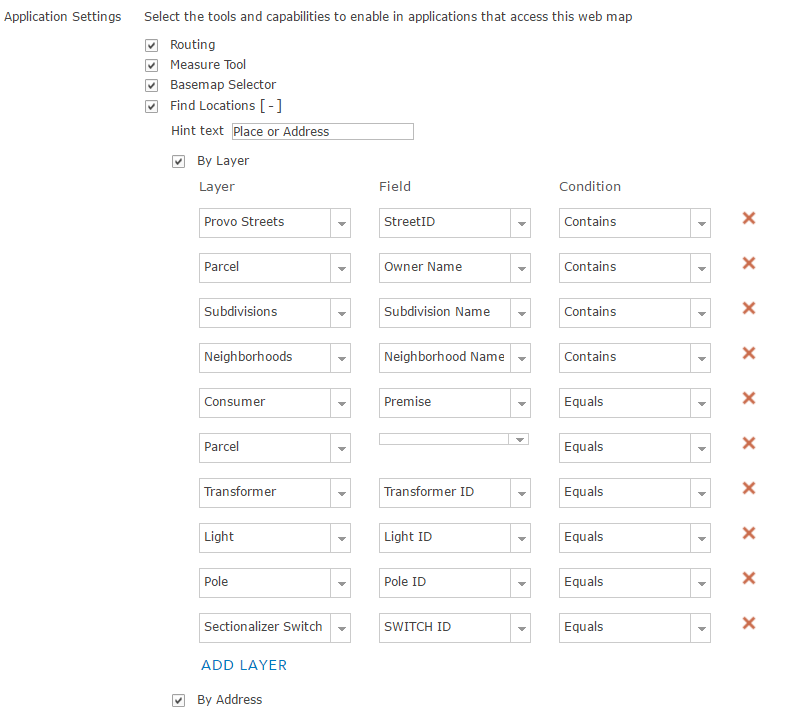Open the Provo Streets layer dropdown
The height and width of the screenshot is (716, 793).
341,223
